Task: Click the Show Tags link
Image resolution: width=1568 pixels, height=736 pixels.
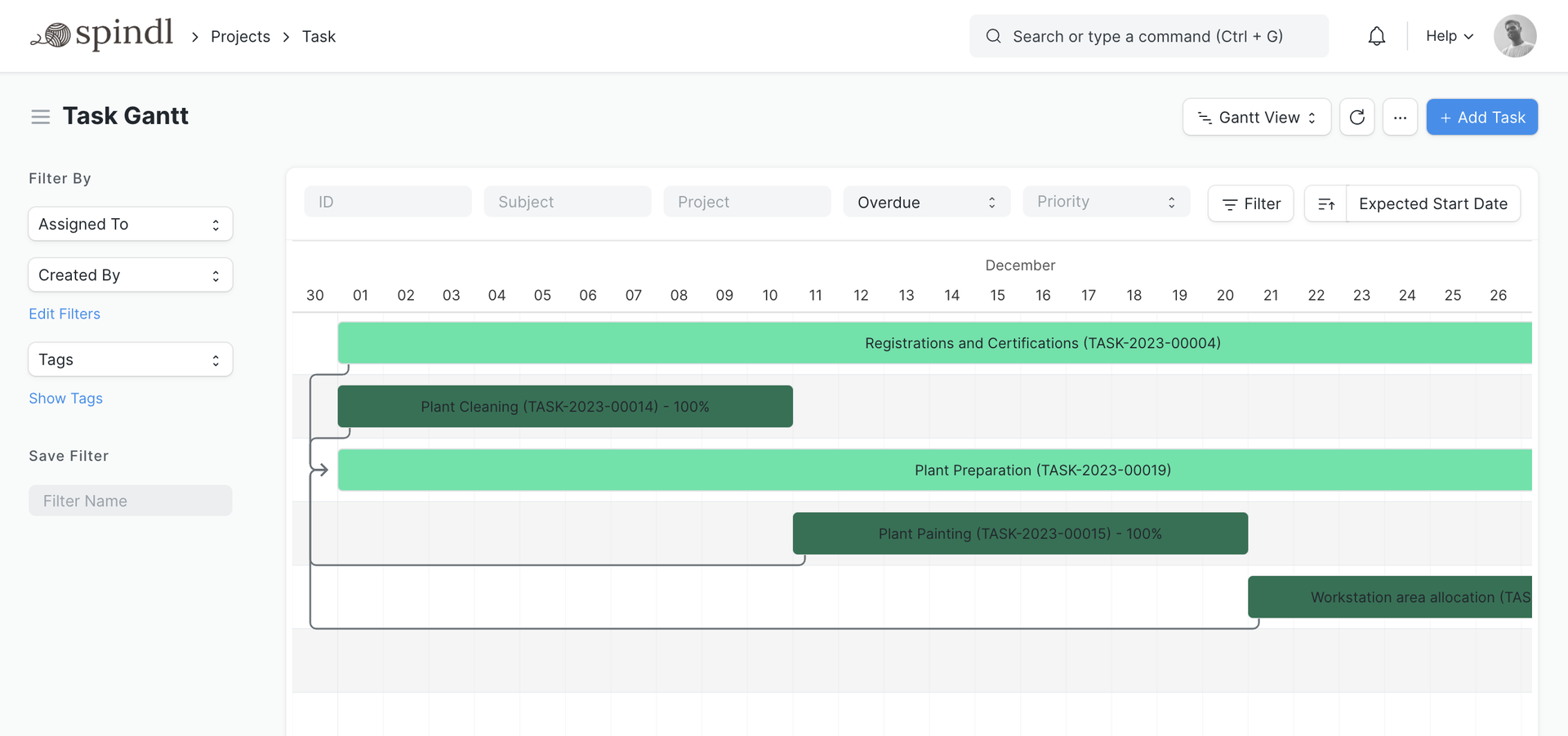Action: click(65, 398)
